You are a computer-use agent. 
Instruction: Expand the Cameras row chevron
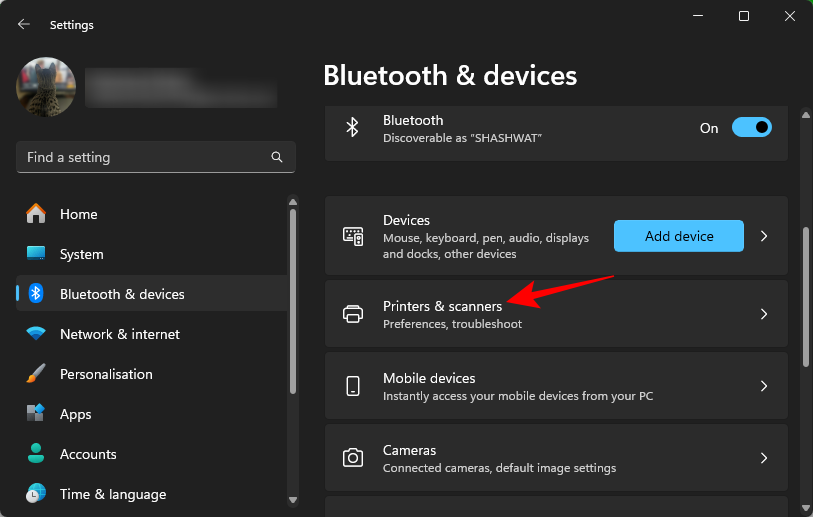pyautogui.click(x=764, y=458)
